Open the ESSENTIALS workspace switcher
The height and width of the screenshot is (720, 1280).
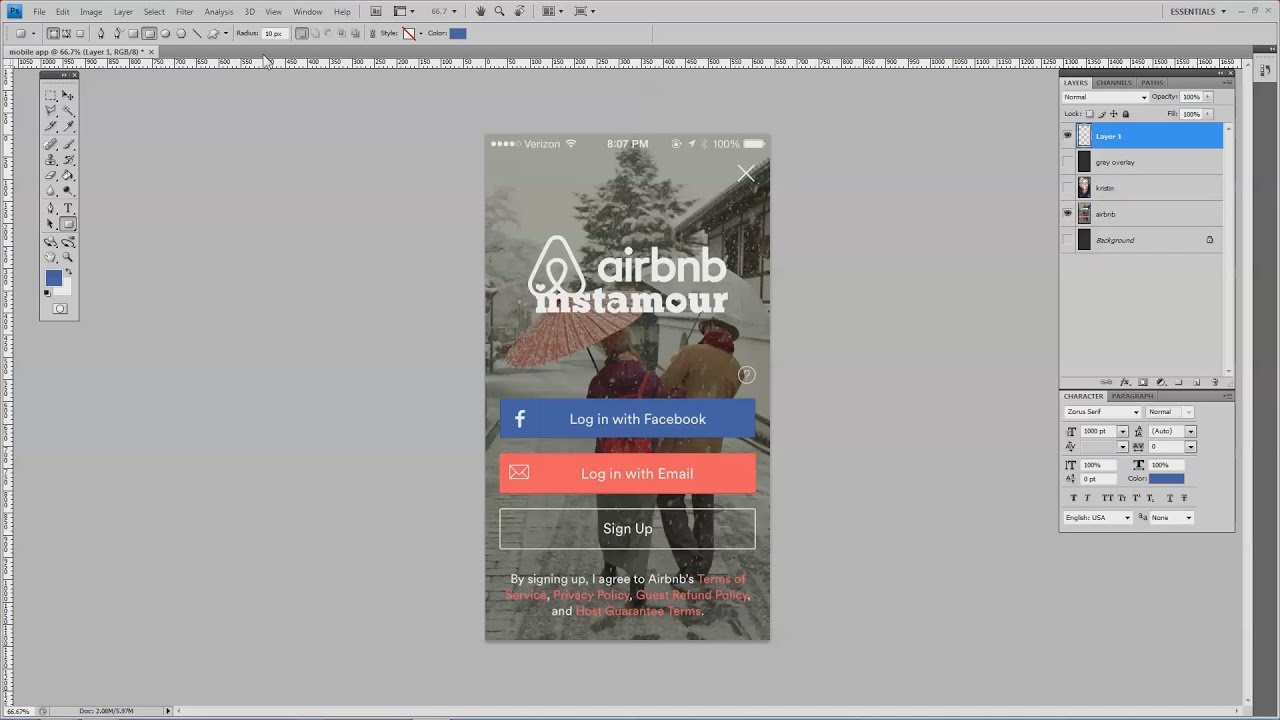coord(1197,11)
